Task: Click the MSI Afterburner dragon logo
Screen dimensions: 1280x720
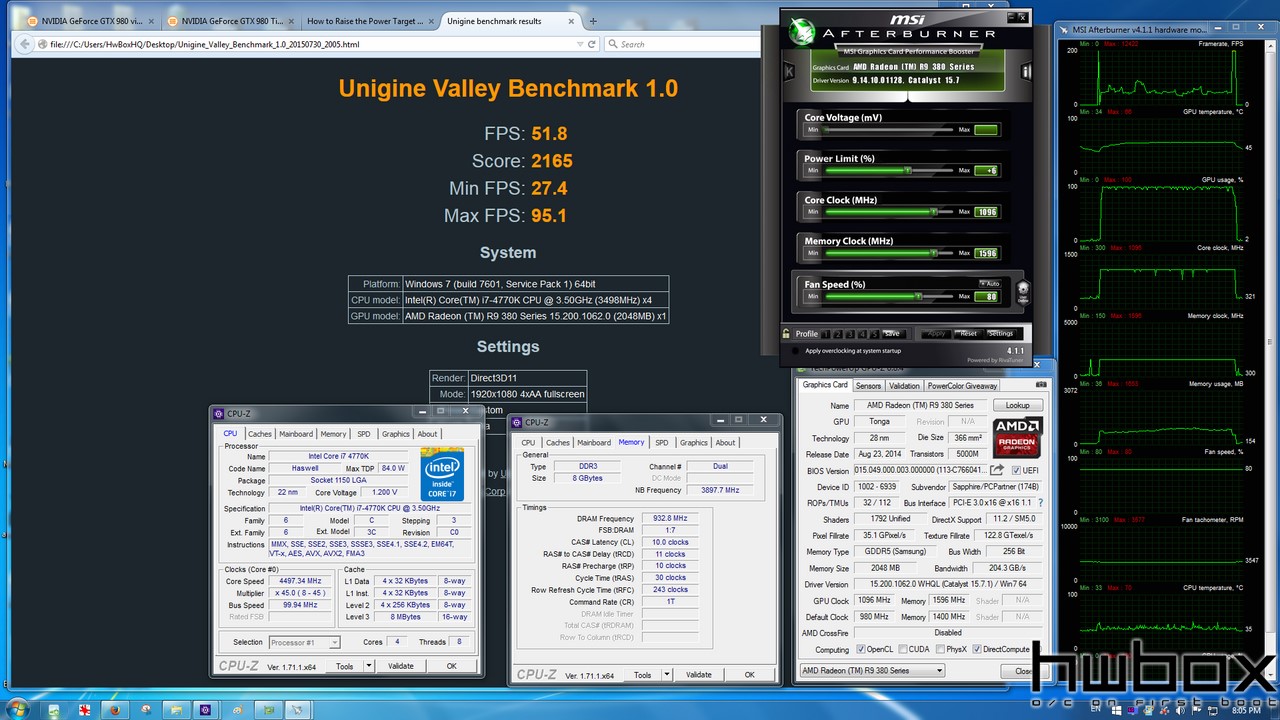Action: (802, 32)
